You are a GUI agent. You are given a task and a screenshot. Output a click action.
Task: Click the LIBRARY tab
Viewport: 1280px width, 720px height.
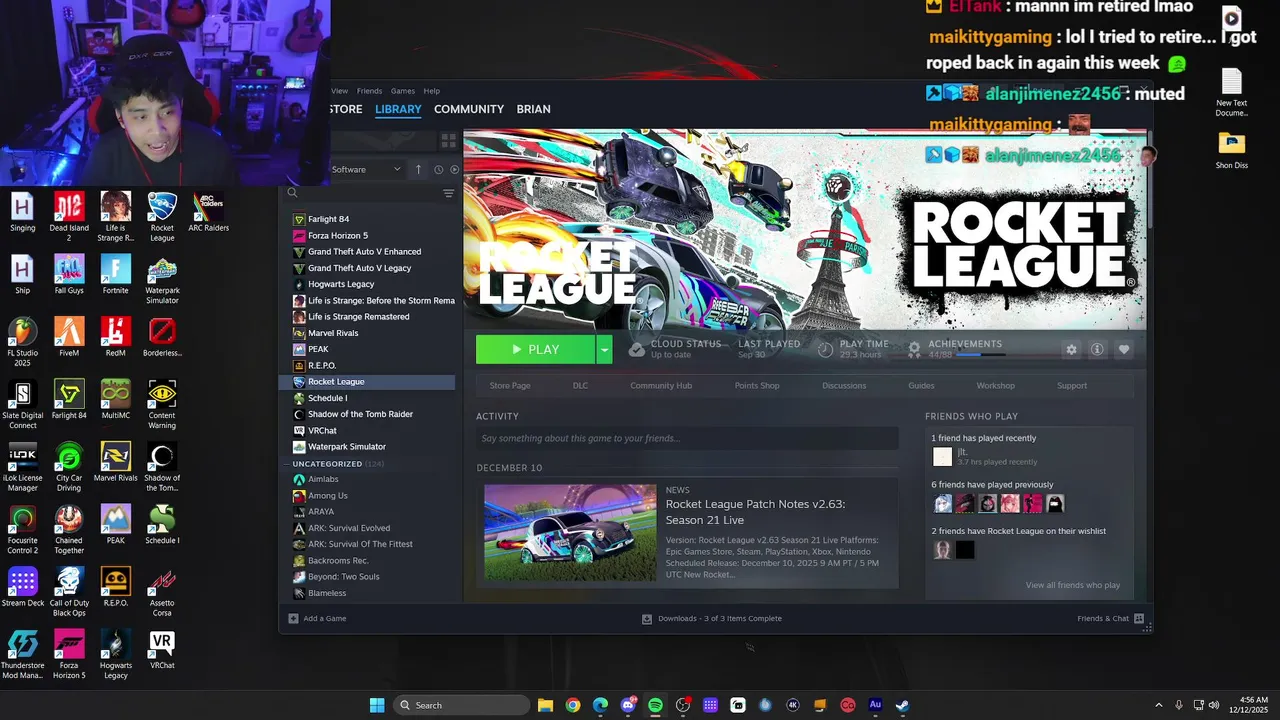pyautogui.click(x=398, y=109)
